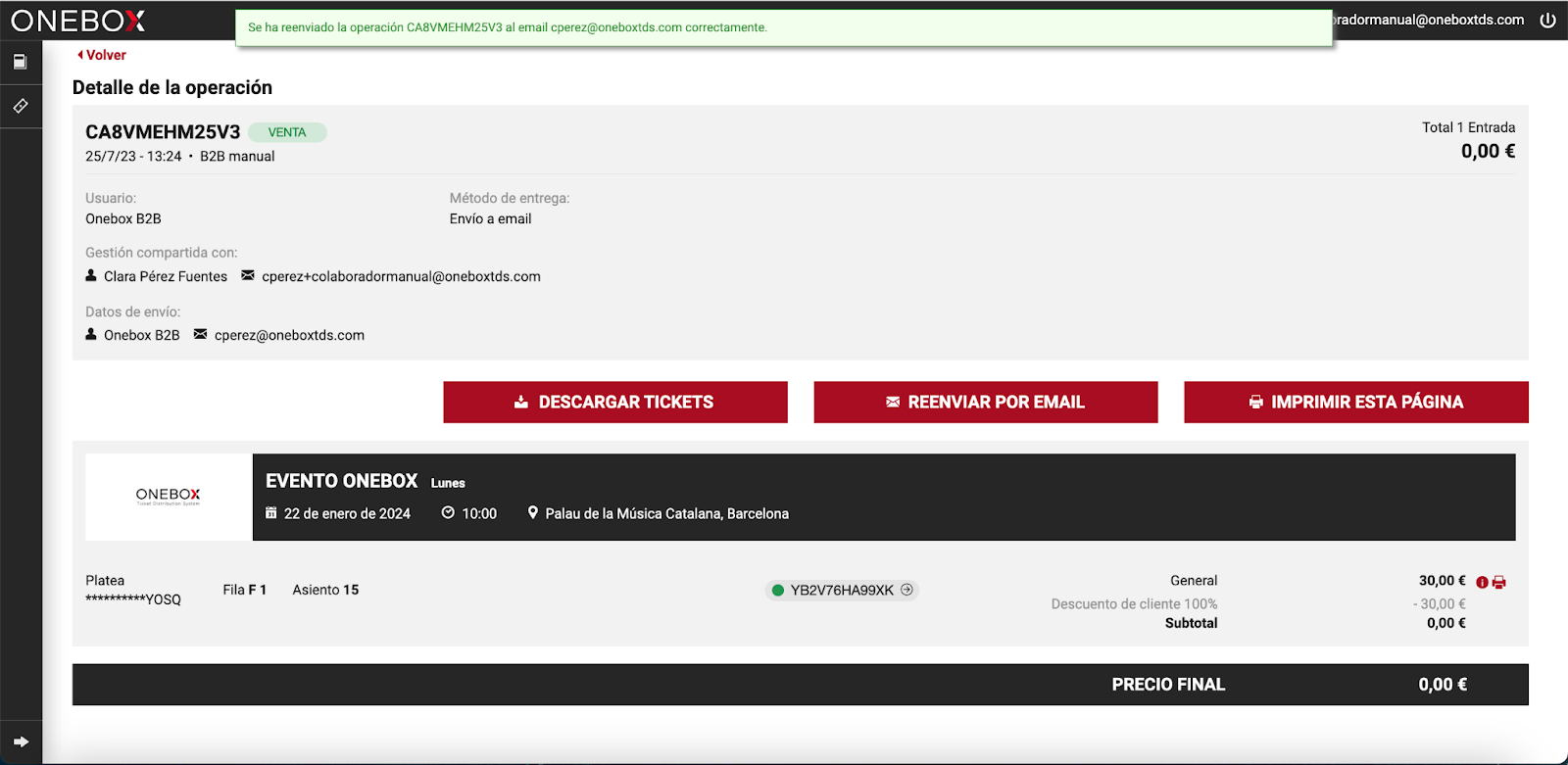Click Palau de la Música Catalana venue text
This screenshot has width=1568, height=765.
[666, 513]
